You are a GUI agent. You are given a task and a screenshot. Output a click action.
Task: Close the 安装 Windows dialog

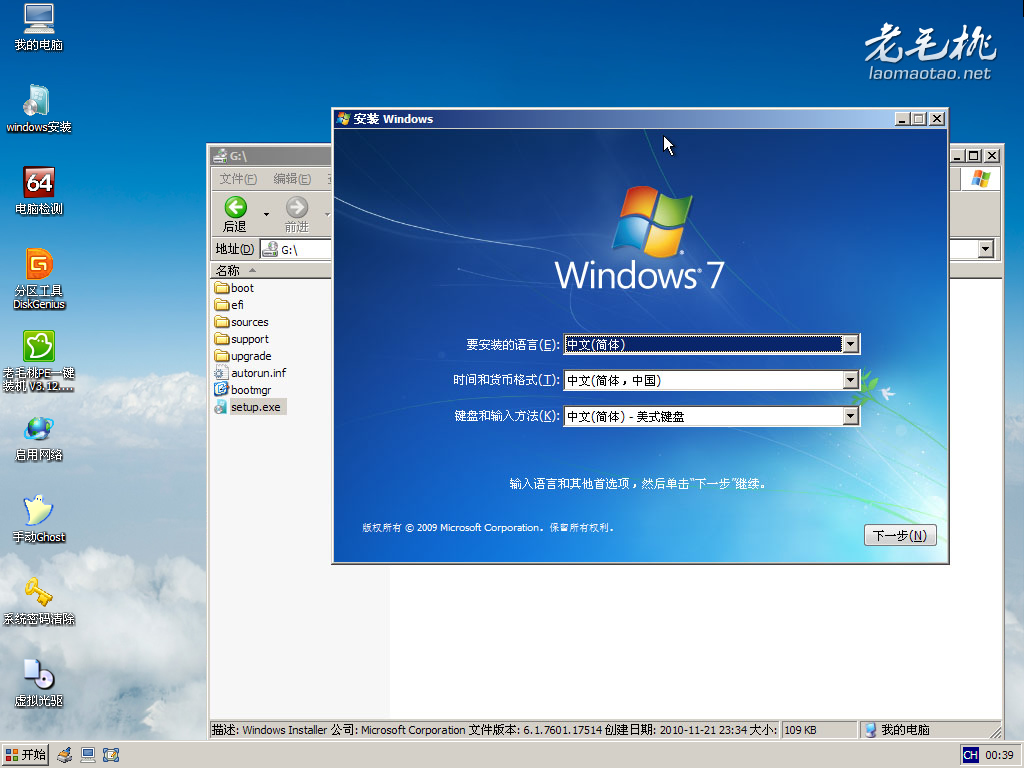point(936,118)
